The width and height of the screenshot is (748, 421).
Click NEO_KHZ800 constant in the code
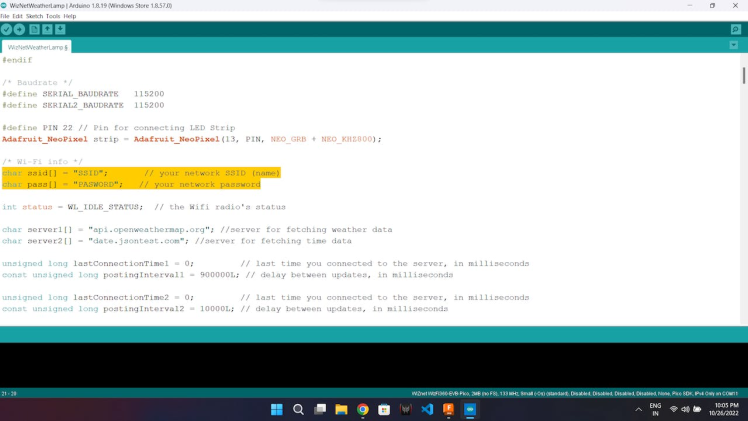[346, 139]
